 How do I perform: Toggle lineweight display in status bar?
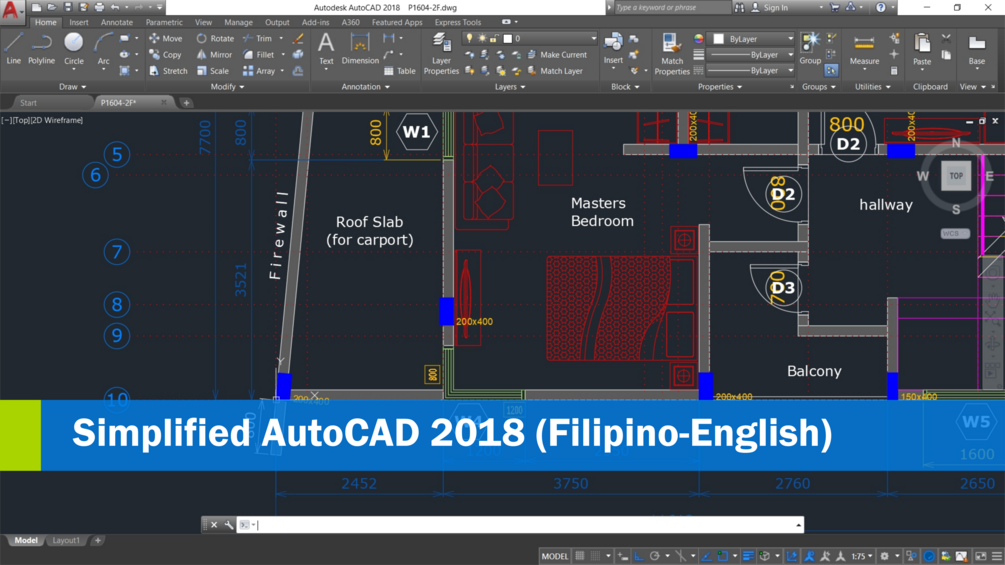click(749, 556)
